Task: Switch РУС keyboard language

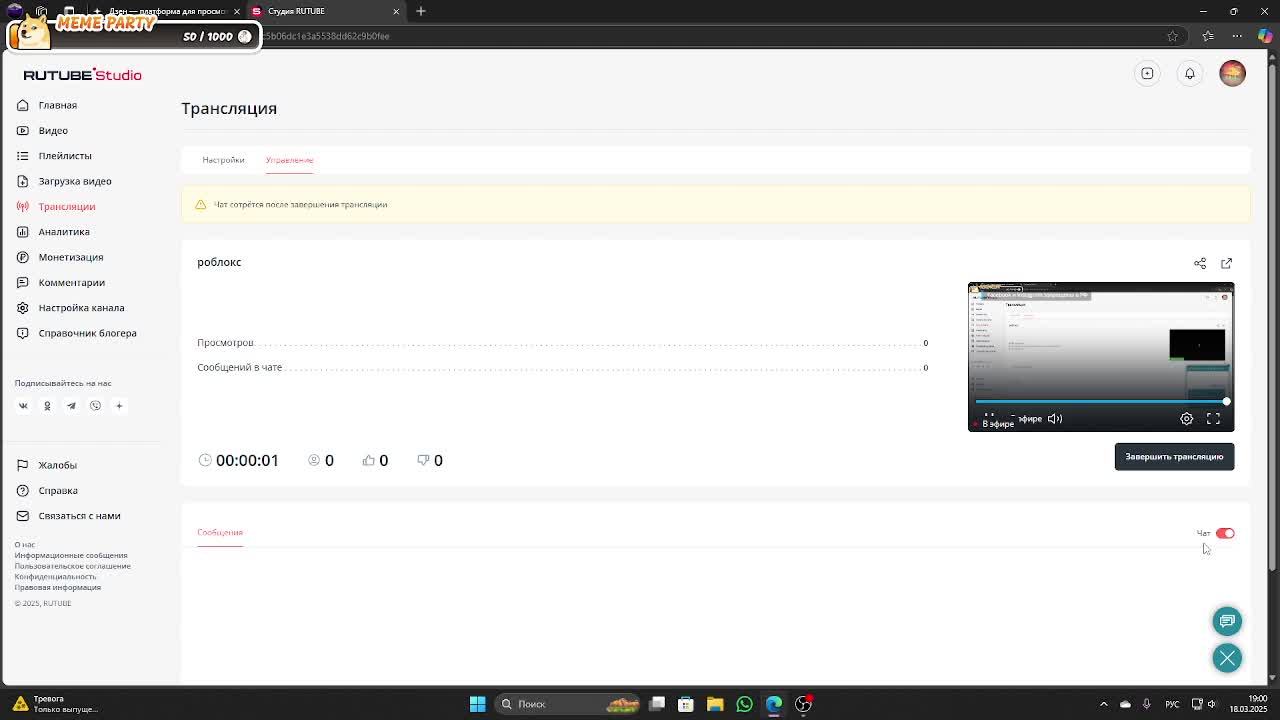Action: tap(1173, 704)
